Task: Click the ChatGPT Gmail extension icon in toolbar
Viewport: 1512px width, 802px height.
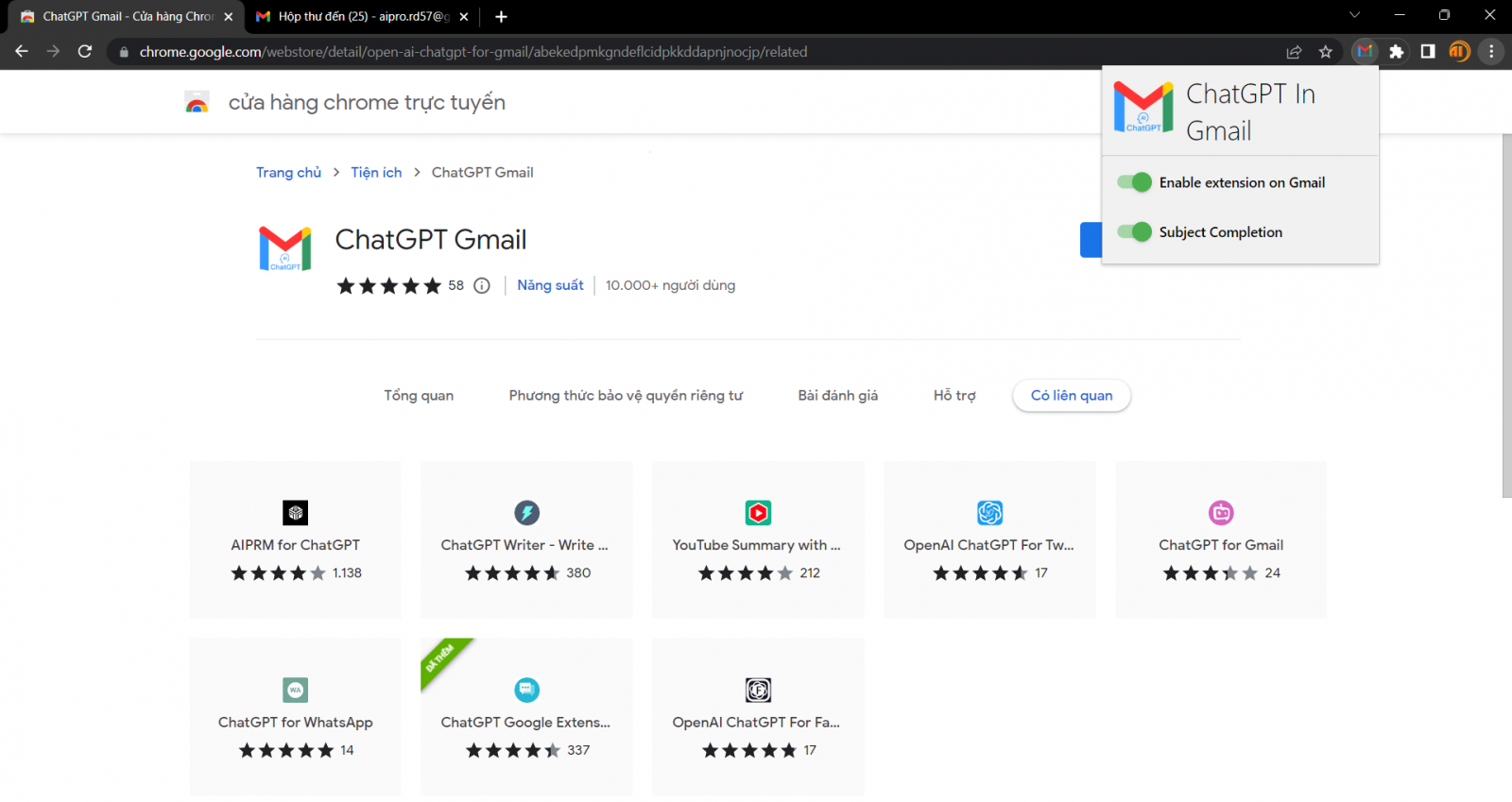Action: (1364, 52)
